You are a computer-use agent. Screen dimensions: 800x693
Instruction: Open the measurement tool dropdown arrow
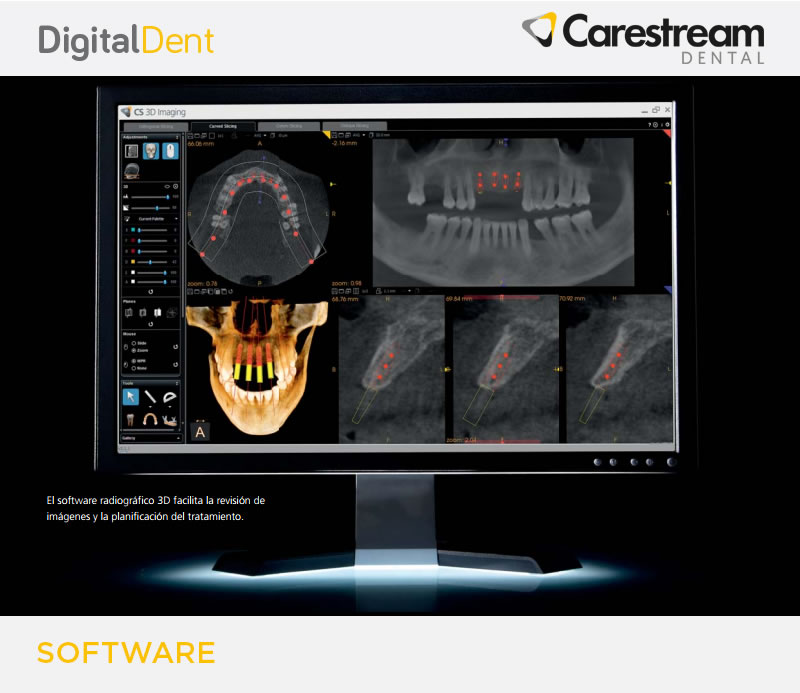pyautogui.click(x=151, y=407)
